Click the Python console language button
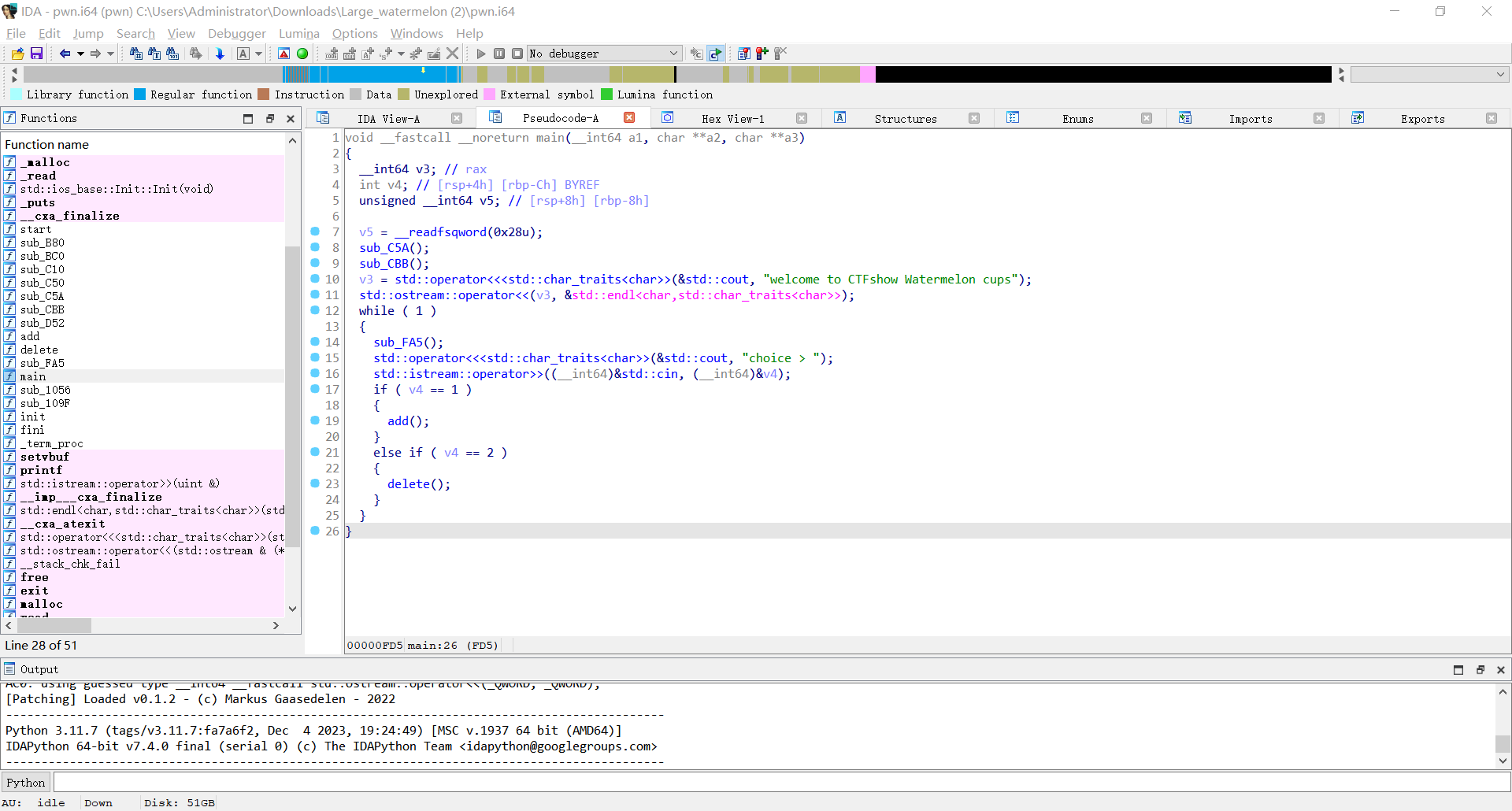The height and width of the screenshot is (811, 1512). (x=26, y=782)
